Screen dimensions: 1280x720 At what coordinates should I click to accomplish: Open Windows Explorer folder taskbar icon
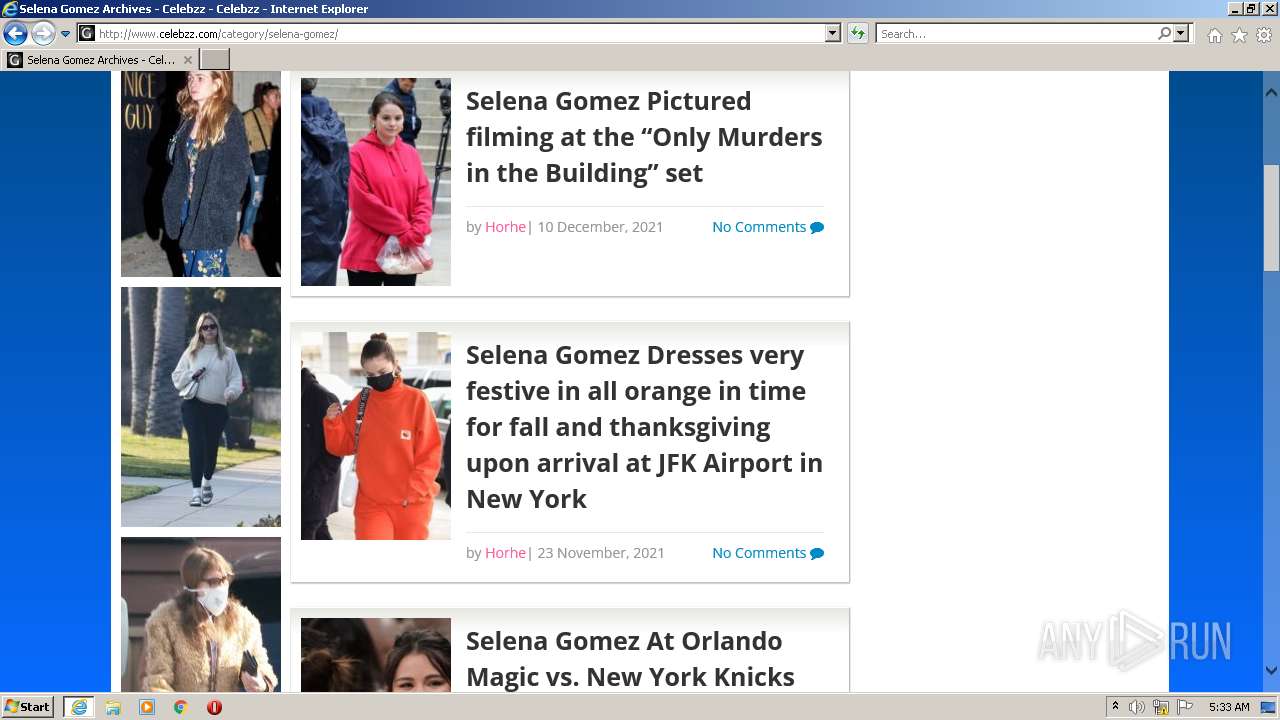pos(113,707)
